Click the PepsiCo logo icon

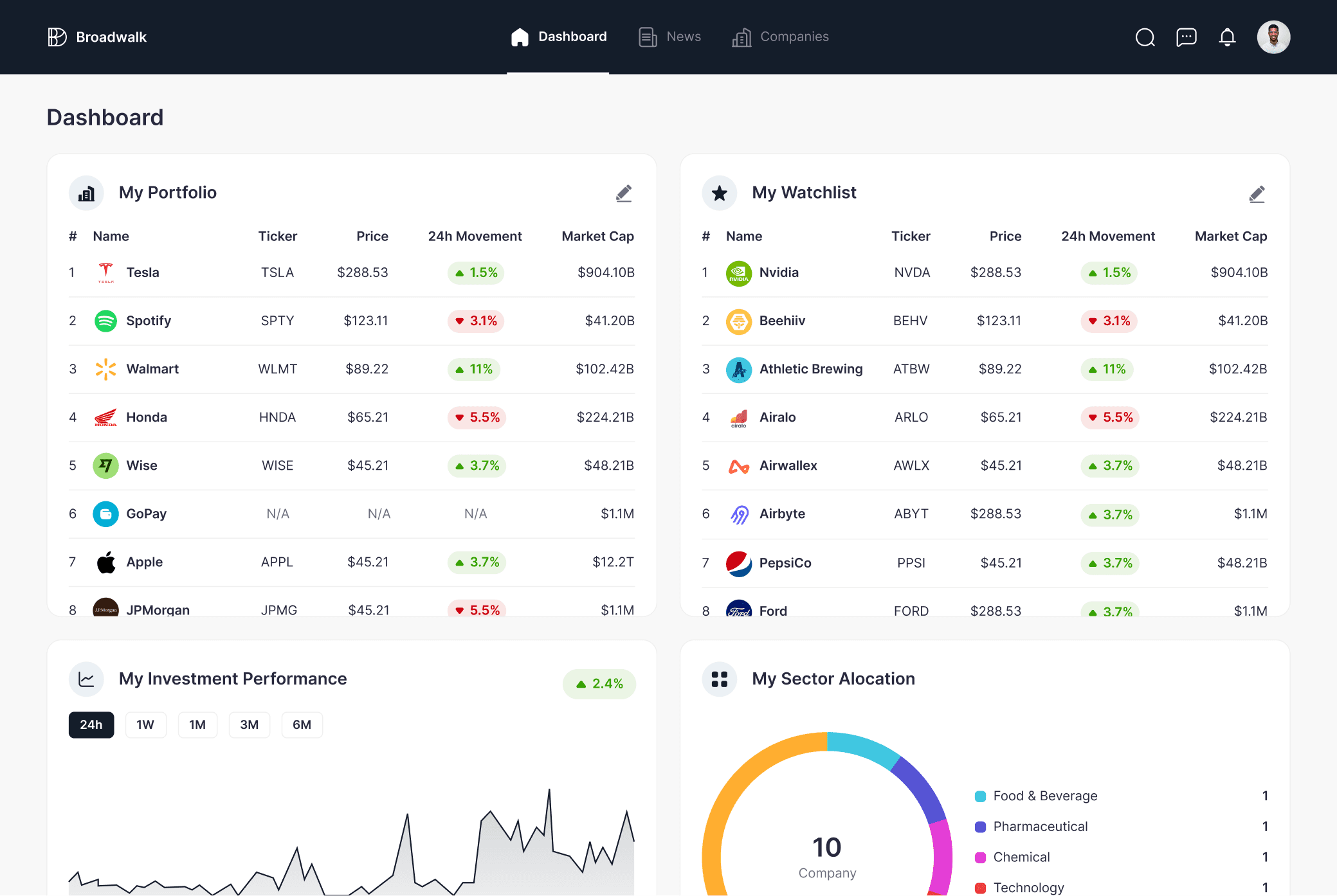click(x=739, y=563)
